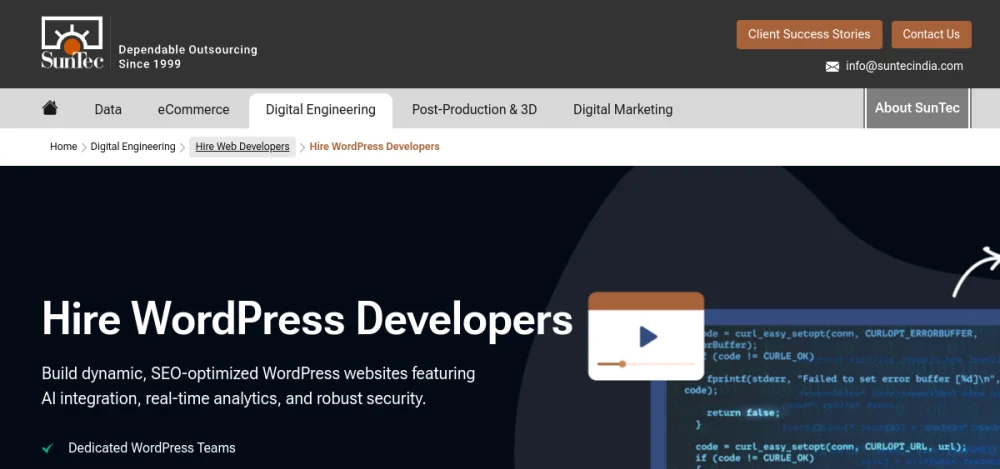This screenshot has width=1000, height=469.
Task: Click the envelope email icon
Action: pos(832,66)
